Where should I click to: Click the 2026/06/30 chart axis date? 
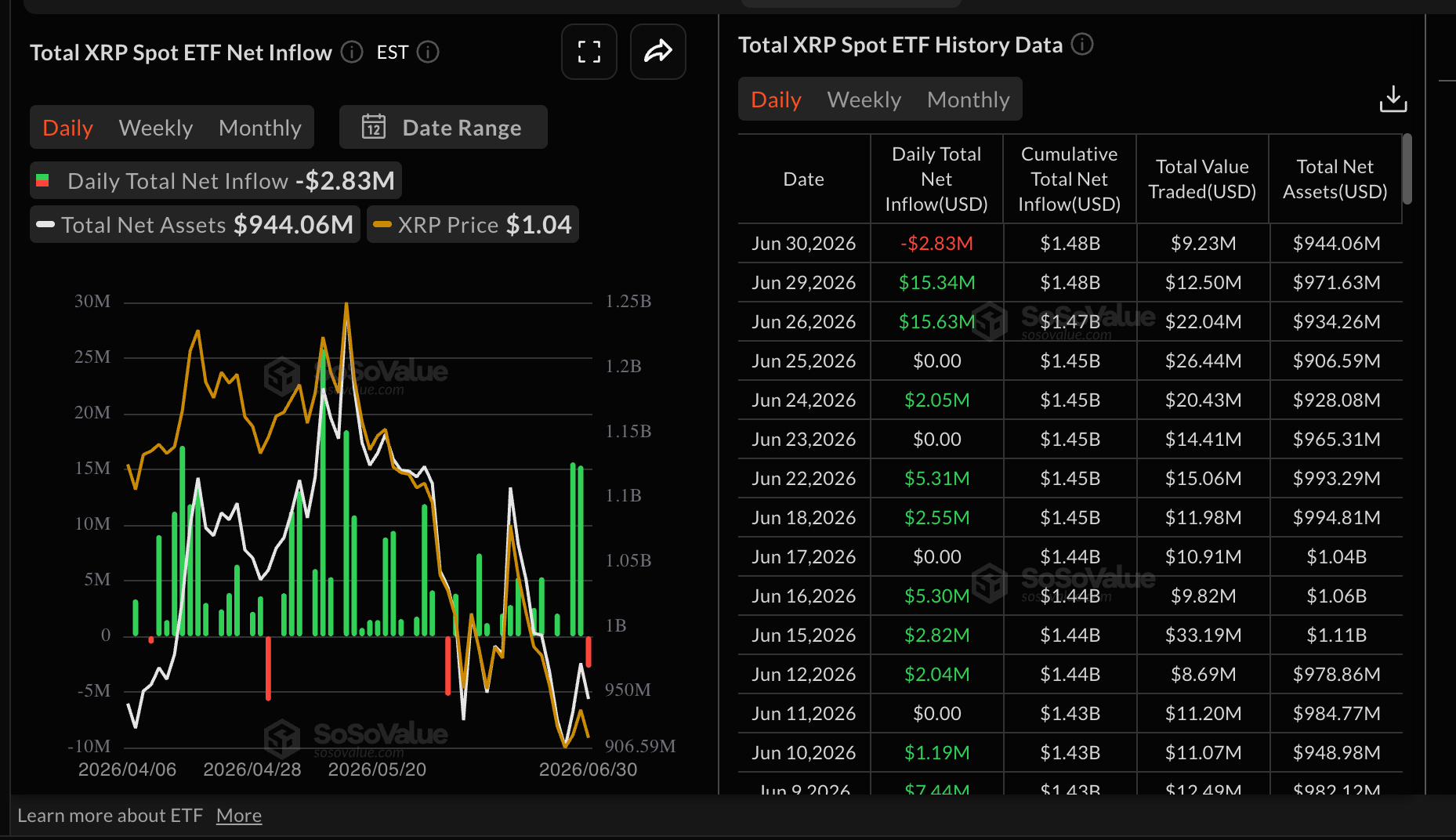[x=588, y=769]
